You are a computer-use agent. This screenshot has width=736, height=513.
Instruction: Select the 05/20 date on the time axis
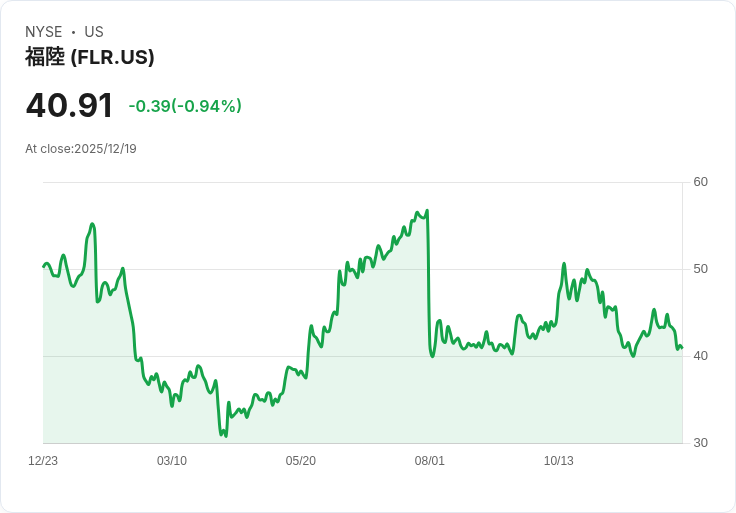301,461
